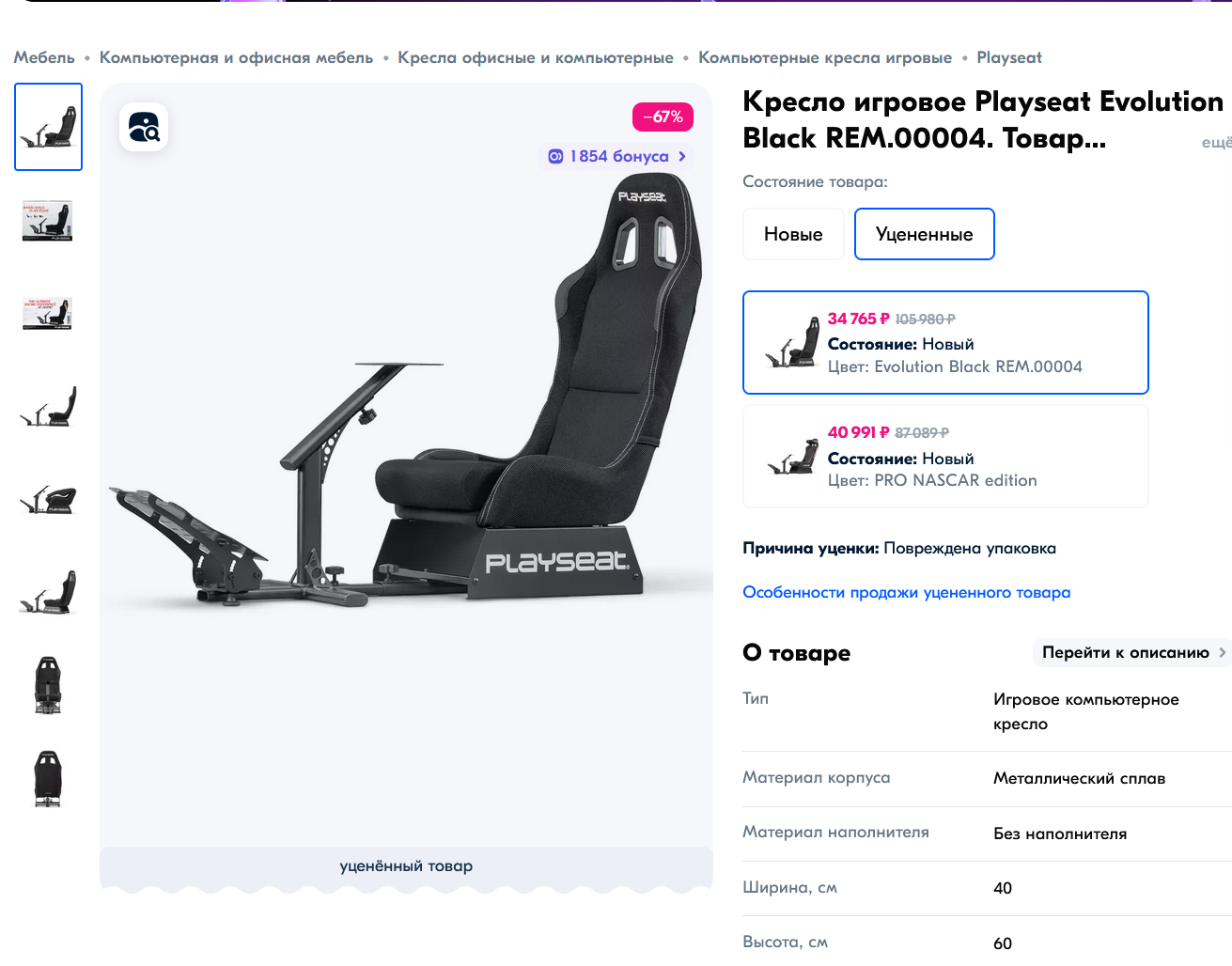The width and height of the screenshot is (1232, 966).
Task: Choose the PRO NASCAR edition variant card
Action: (x=945, y=457)
